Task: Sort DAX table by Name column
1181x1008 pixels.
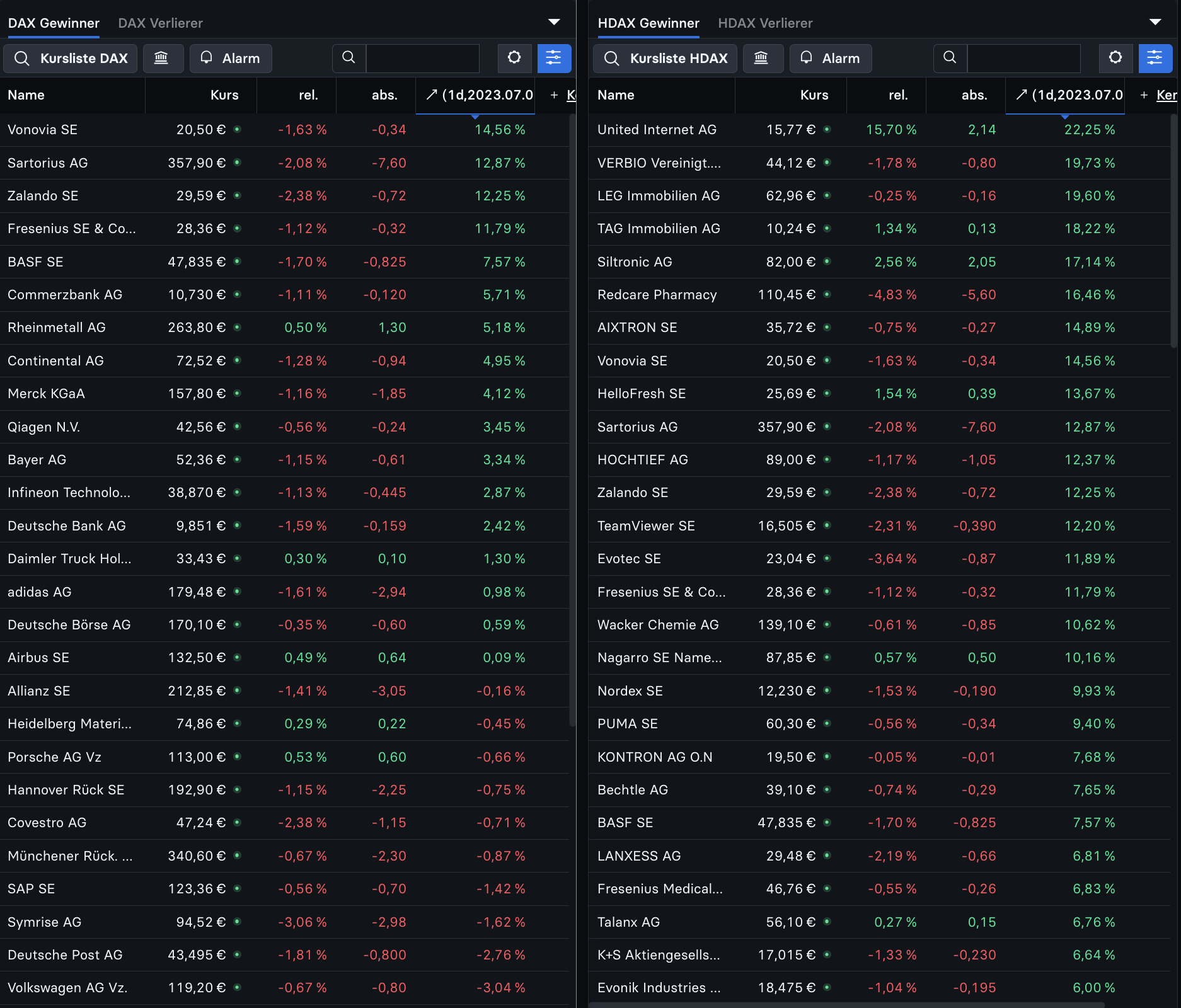Action: [x=72, y=95]
